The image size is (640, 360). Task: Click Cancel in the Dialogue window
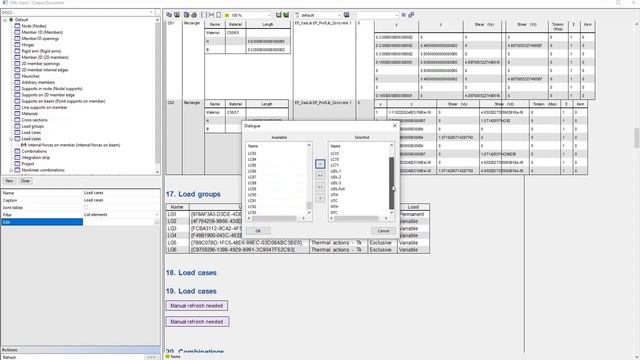[x=383, y=231]
